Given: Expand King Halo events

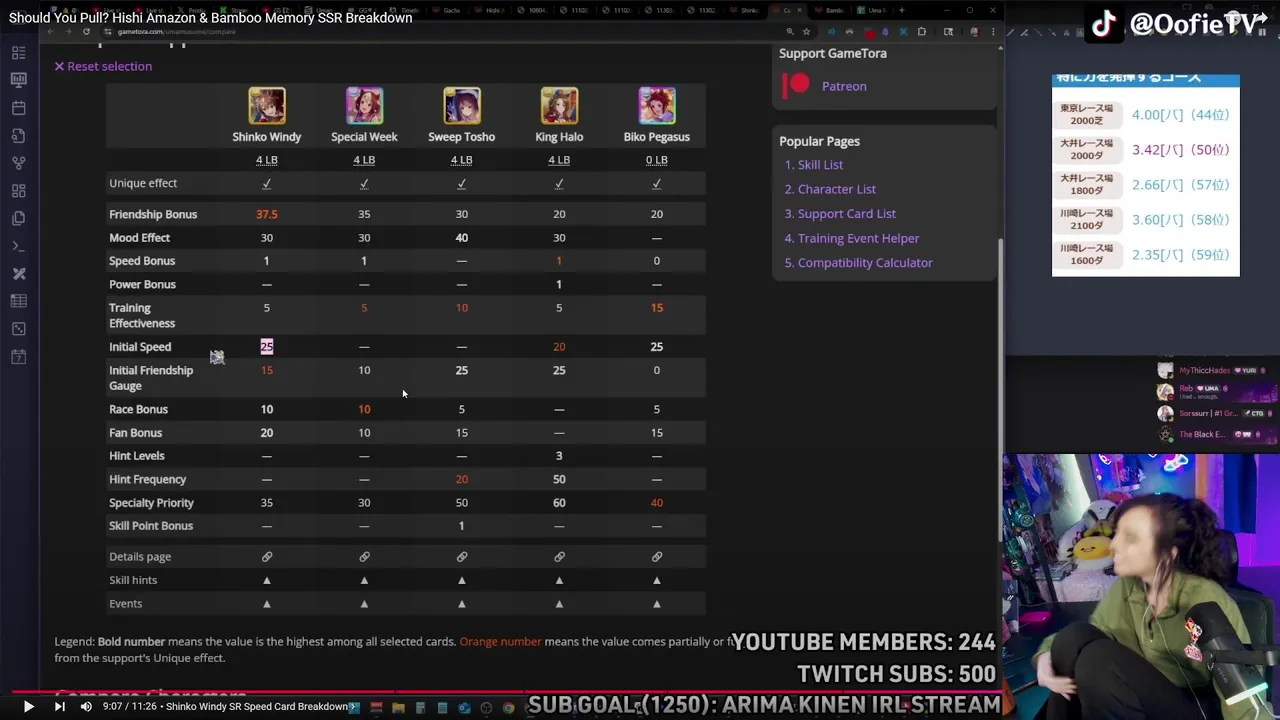Looking at the screenshot, I should (559, 604).
